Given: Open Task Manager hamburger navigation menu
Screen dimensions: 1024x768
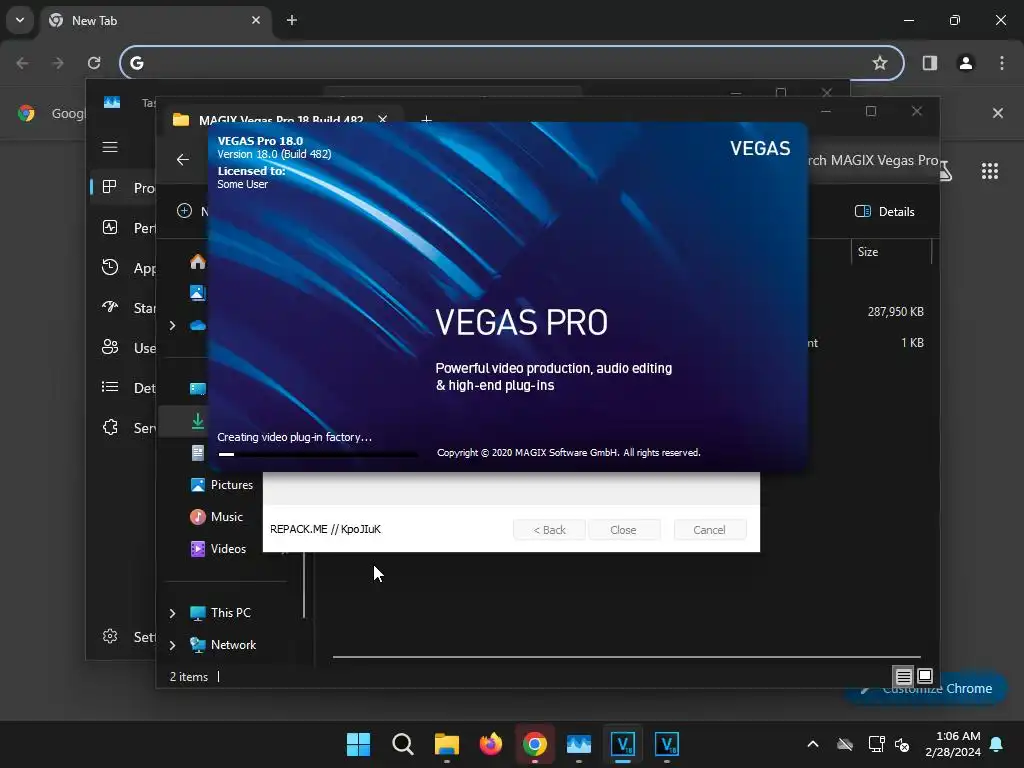Looking at the screenshot, I should [110, 147].
